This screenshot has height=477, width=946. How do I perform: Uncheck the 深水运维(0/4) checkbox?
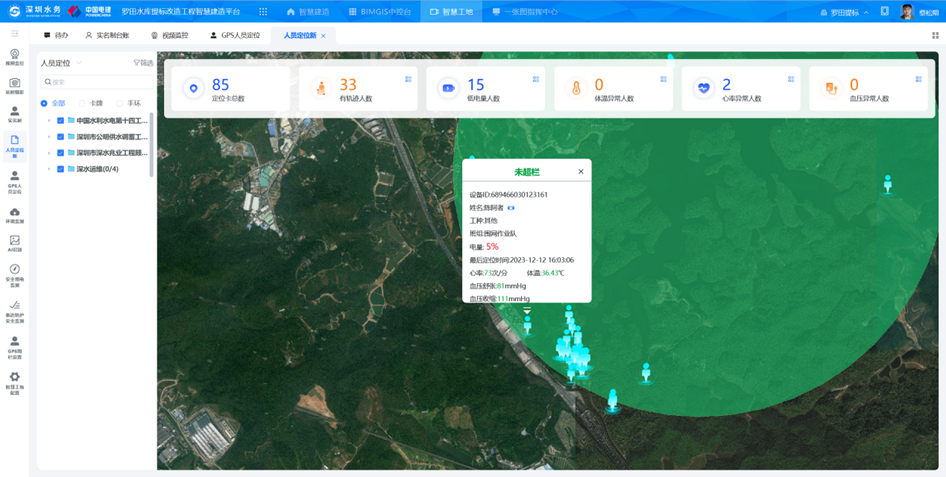(60, 169)
